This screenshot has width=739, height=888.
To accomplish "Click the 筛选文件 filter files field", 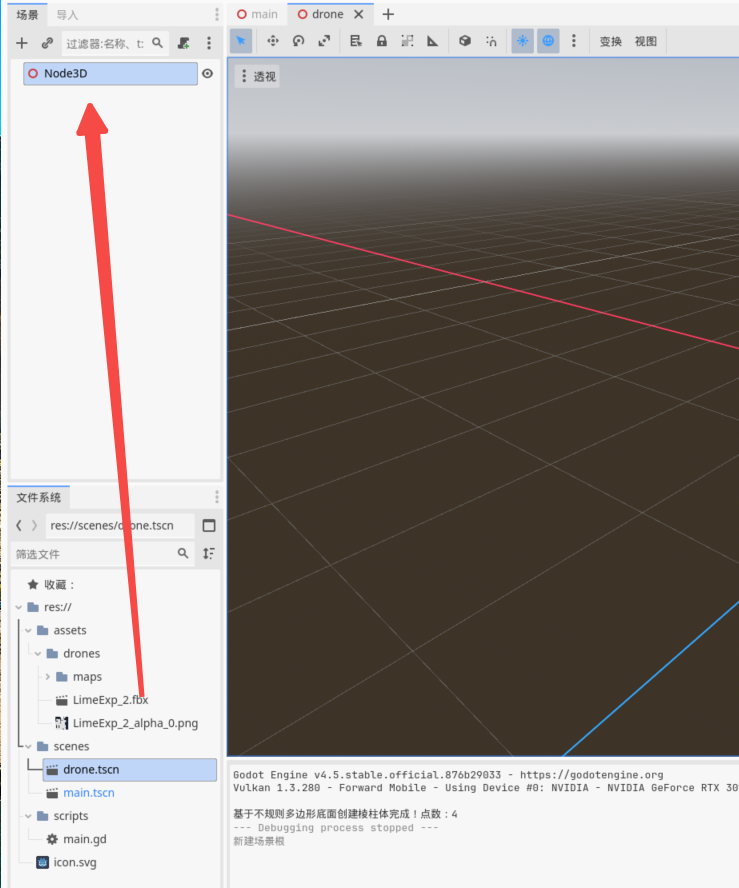I will tap(90, 553).
